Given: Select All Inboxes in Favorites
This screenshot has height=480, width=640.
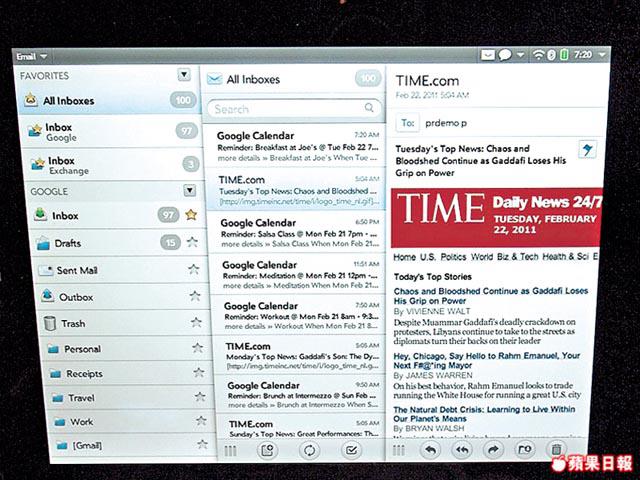Looking at the screenshot, I should [x=109, y=100].
